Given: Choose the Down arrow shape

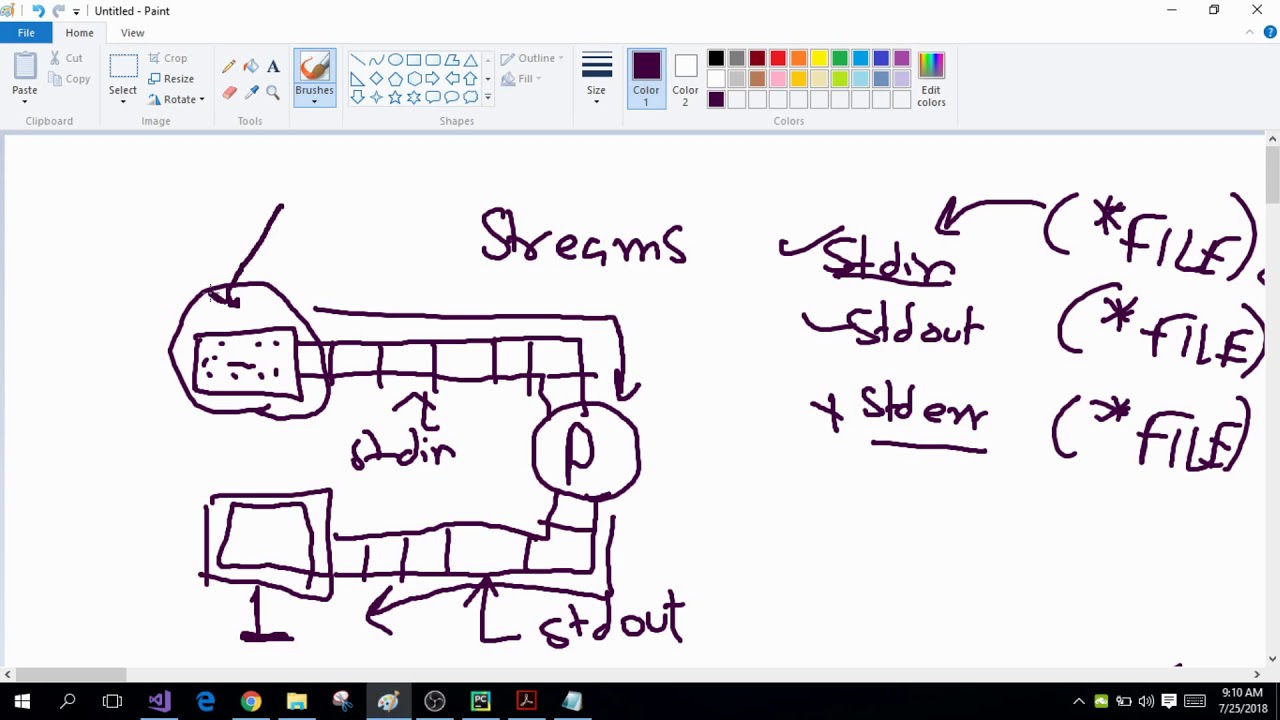Looking at the screenshot, I should pyautogui.click(x=357, y=97).
